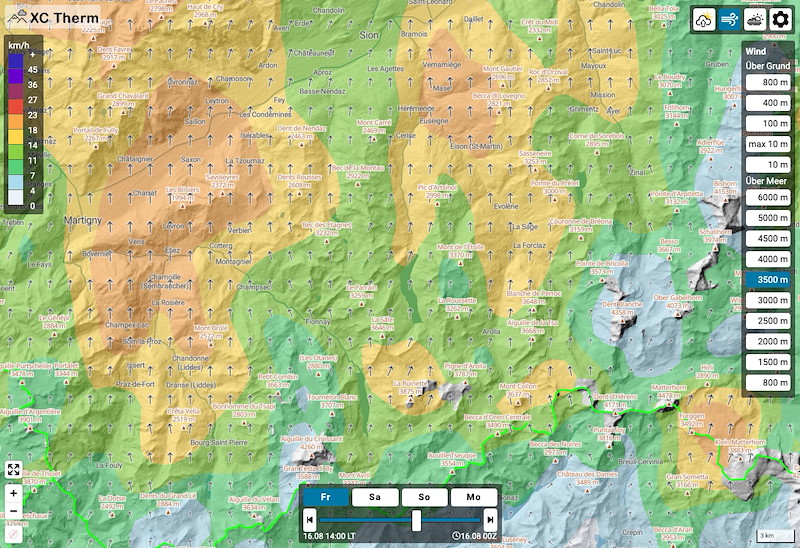The image size is (800, 548).
Task: Switch to the cloud cover weather layer
Action: (755, 20)
